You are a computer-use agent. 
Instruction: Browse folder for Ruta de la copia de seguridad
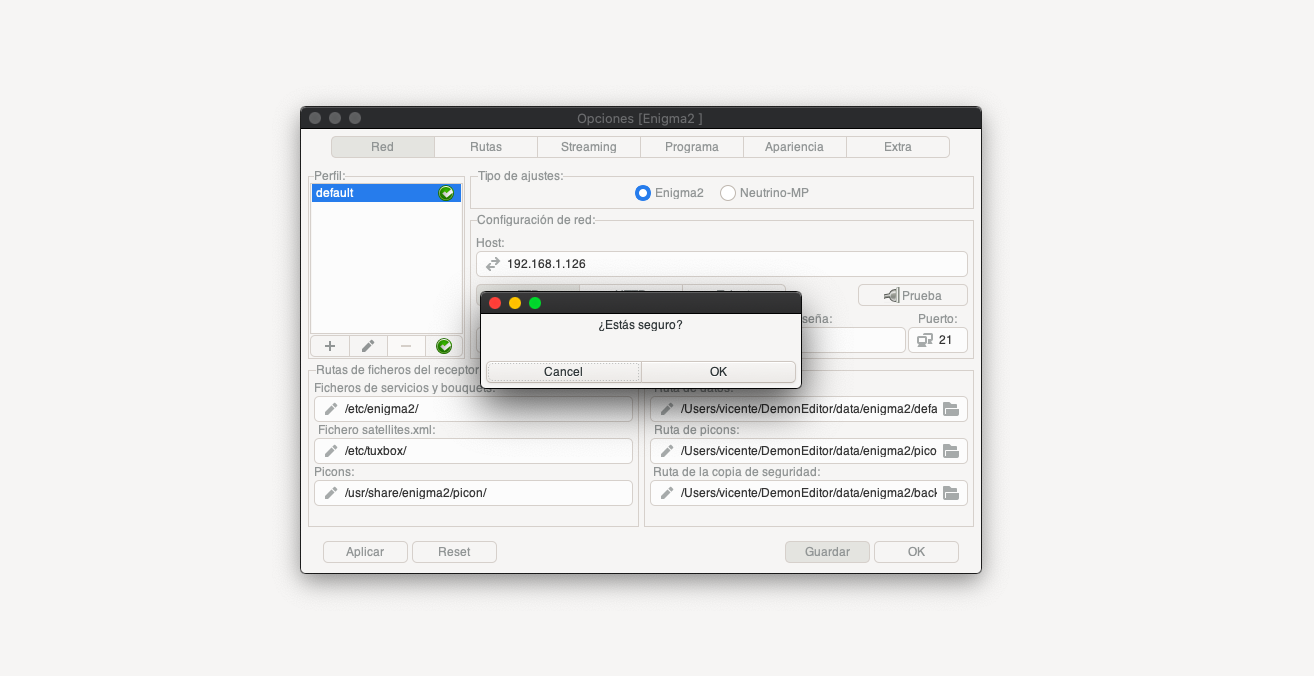pos(951,493)
